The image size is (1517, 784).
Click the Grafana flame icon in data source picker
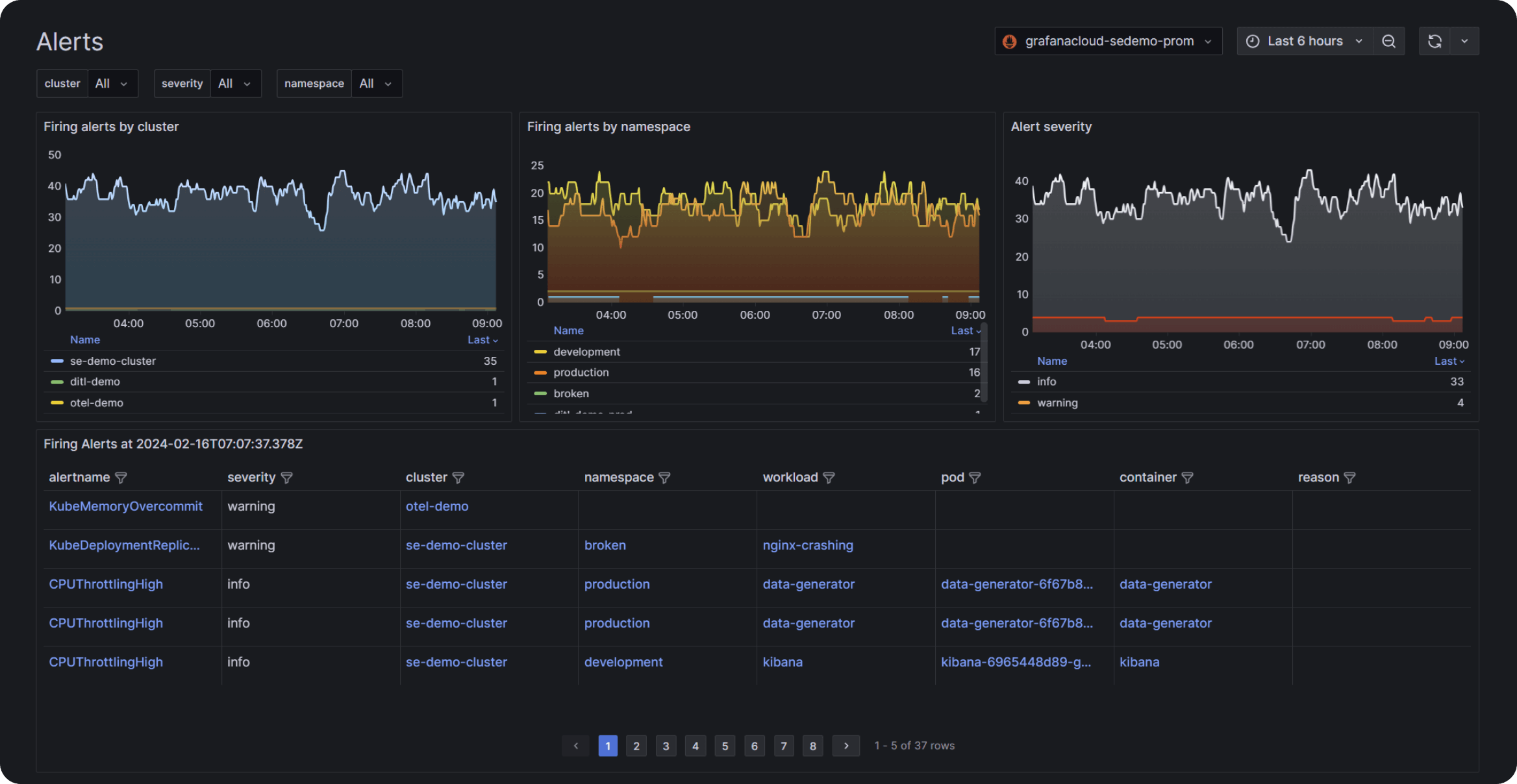click(1010, 41)
